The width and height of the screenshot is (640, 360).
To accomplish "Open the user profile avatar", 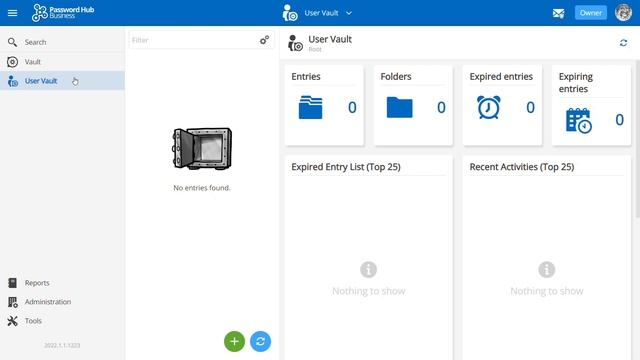I will pos(623,13).
